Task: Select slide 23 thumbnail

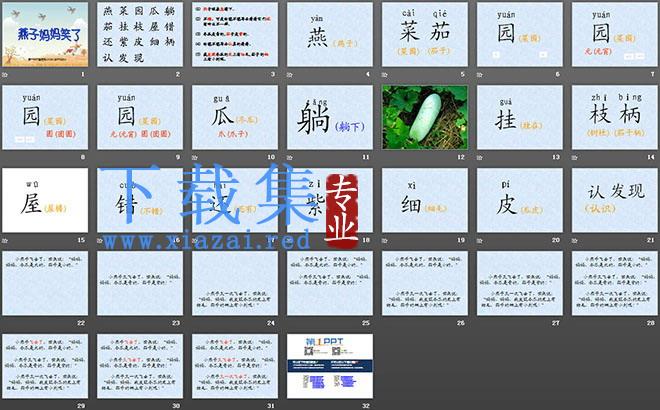Action: [x=140, y=283]
